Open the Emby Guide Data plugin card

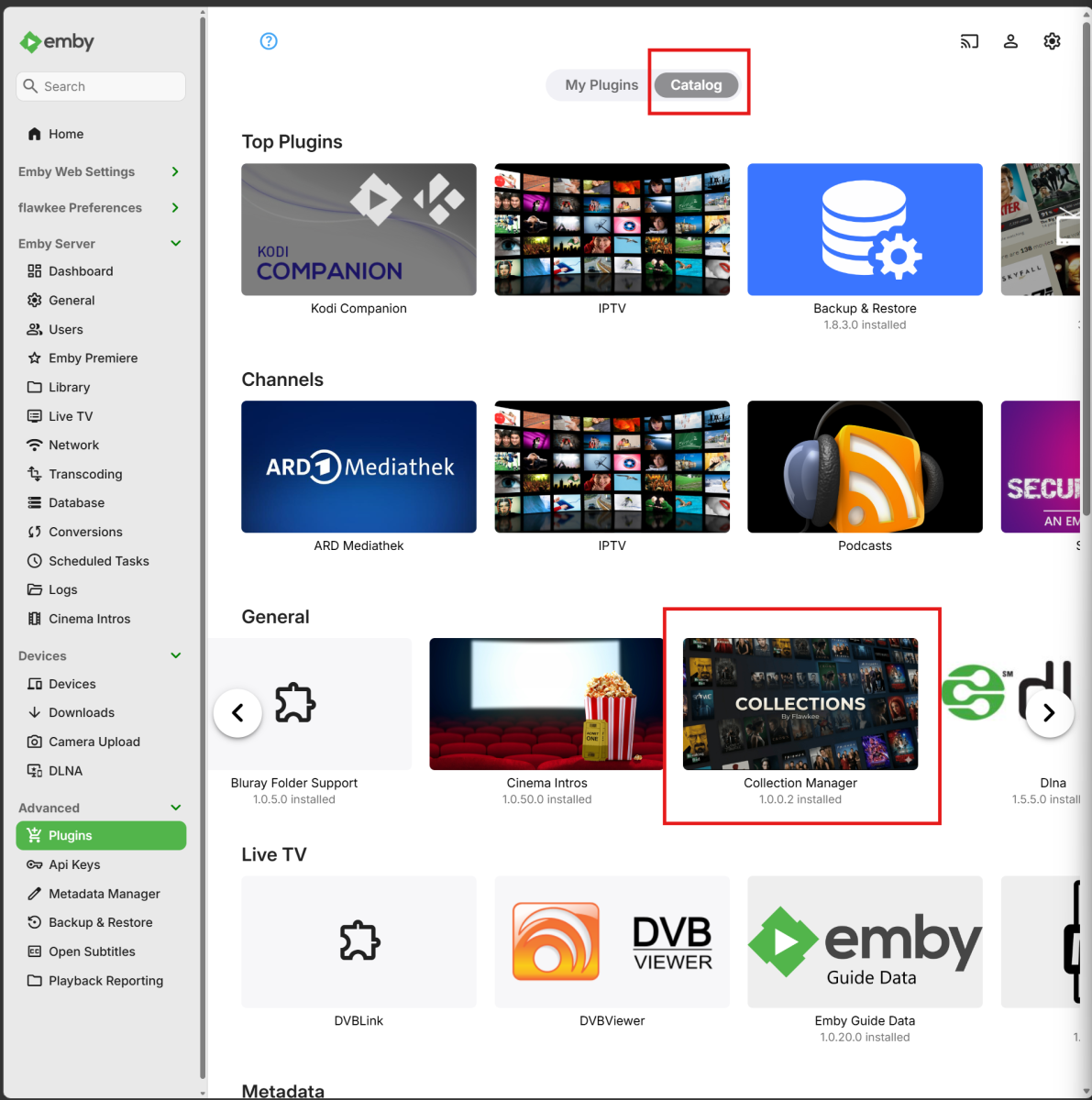pos(865,942)
